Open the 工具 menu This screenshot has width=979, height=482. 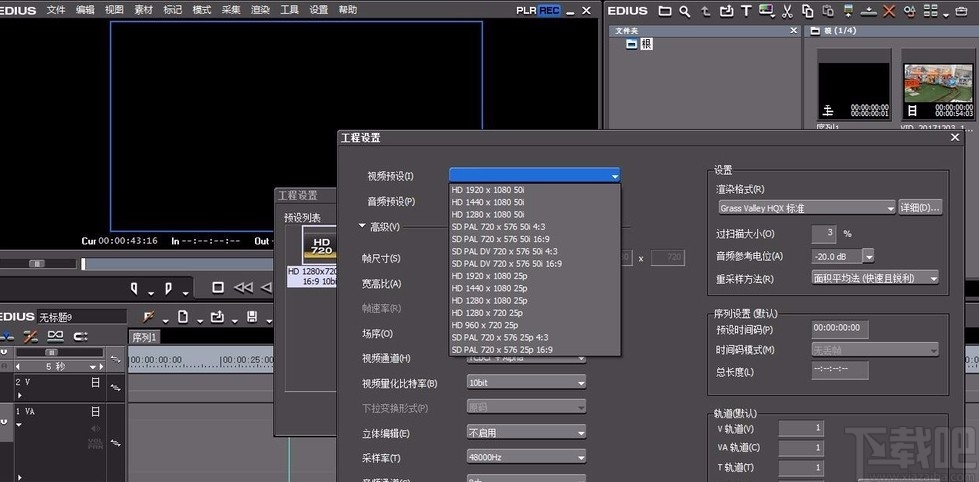click(x=289, y=10)
